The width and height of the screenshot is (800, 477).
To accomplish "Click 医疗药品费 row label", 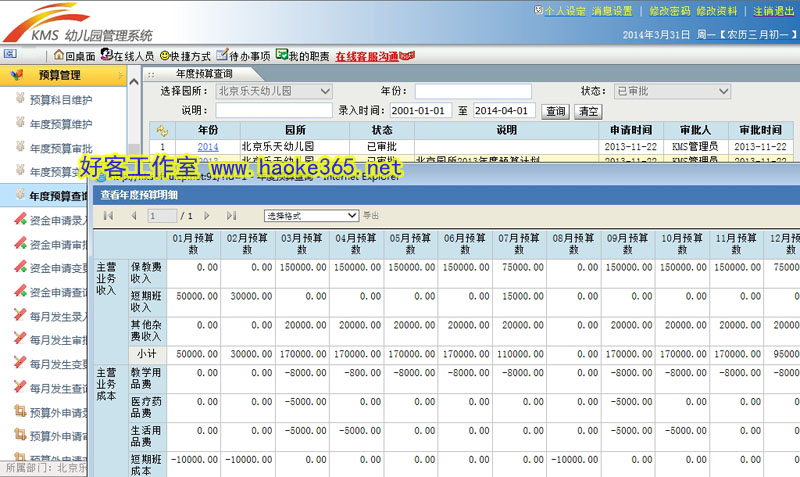I will (x=146, y=407).
